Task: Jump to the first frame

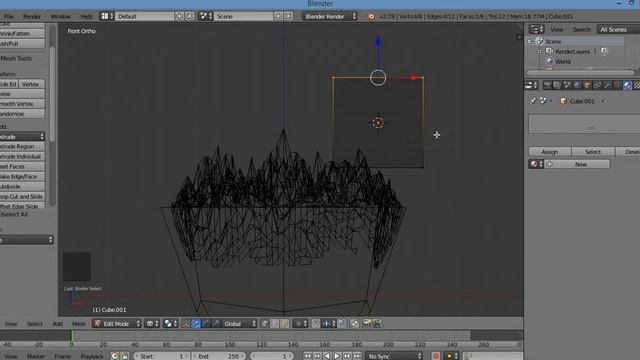Action: pyautogui.click(x=307, y=356)
